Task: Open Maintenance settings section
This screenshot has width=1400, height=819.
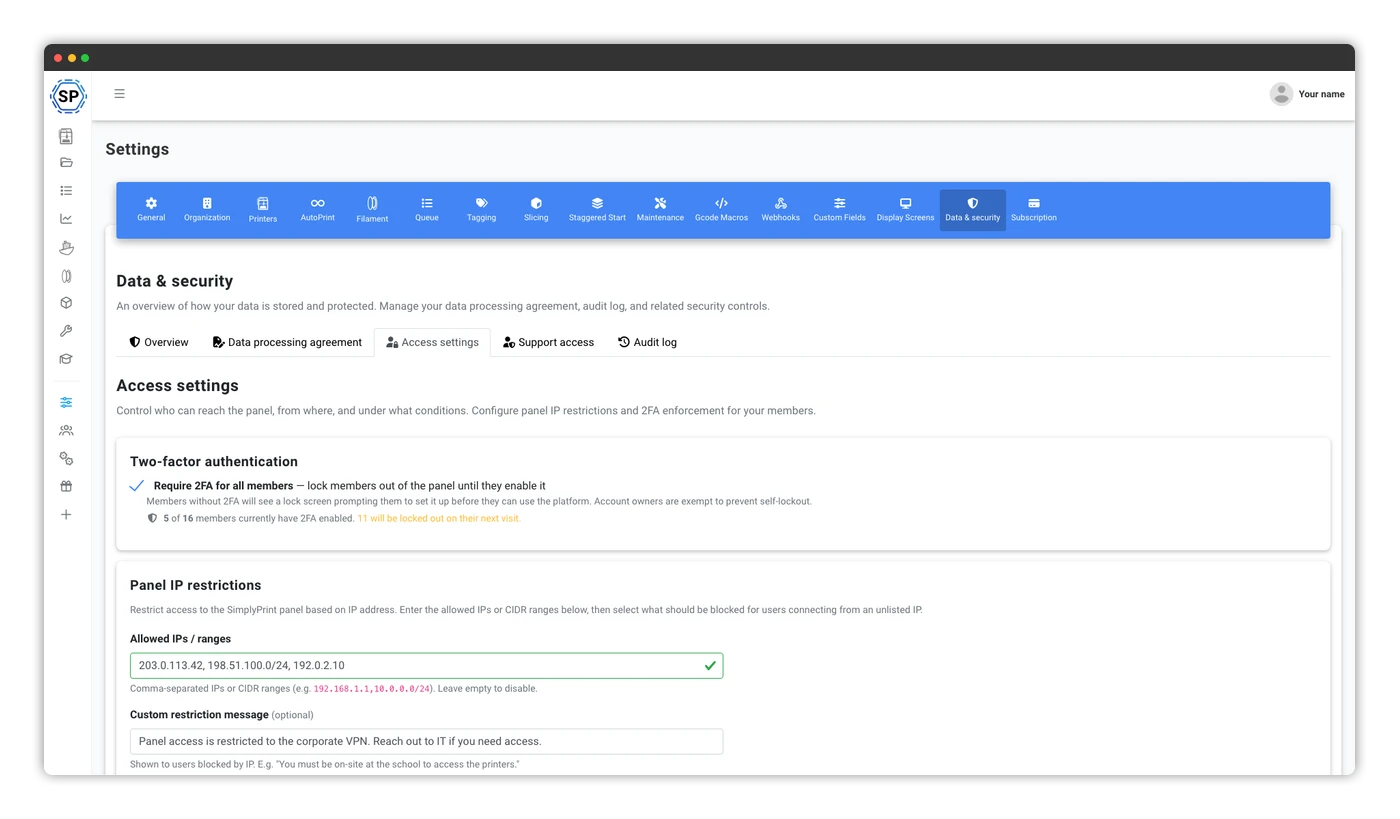Action: point(660,210)
